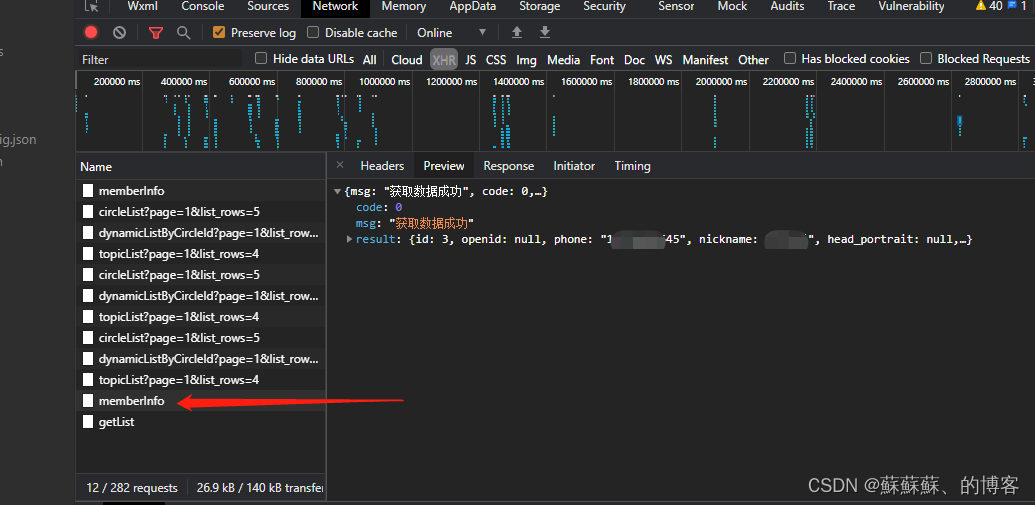The width and height of the screenshot is (1035, 505).
Task: Select the getList request row
Action: click(201, 422)
